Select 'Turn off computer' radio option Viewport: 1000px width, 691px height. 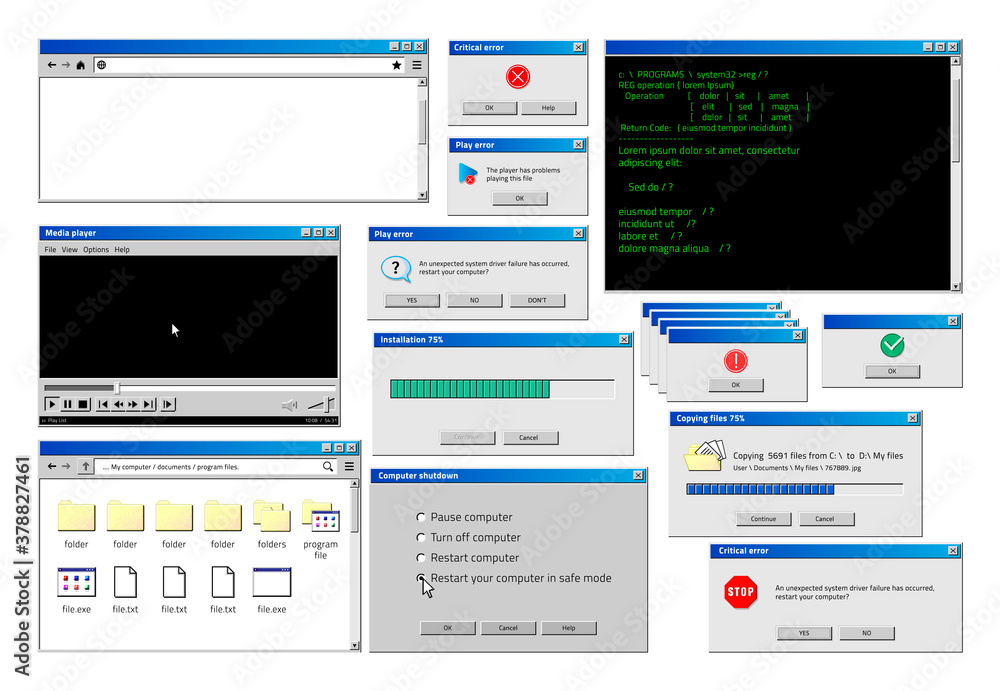coord(421,537)
